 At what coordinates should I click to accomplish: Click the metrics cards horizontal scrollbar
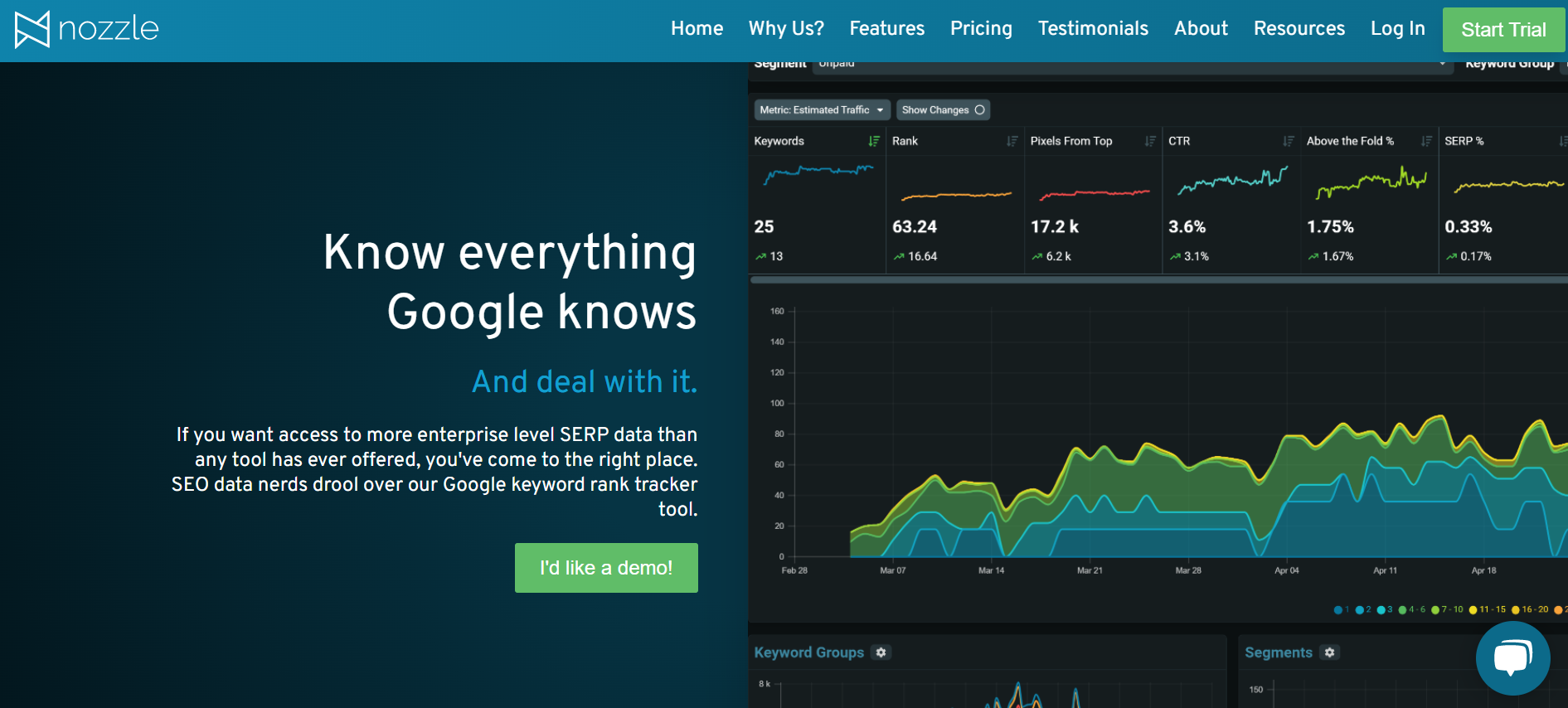pos(1158,280)
